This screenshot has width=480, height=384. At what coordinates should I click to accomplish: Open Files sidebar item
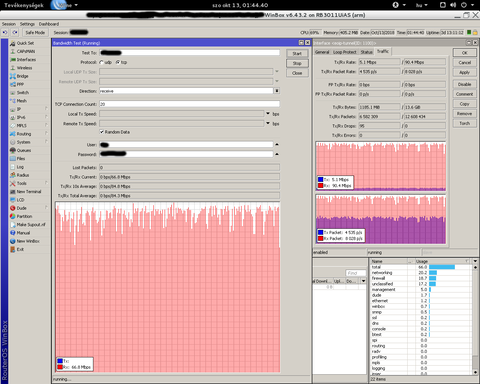(21, 159)
